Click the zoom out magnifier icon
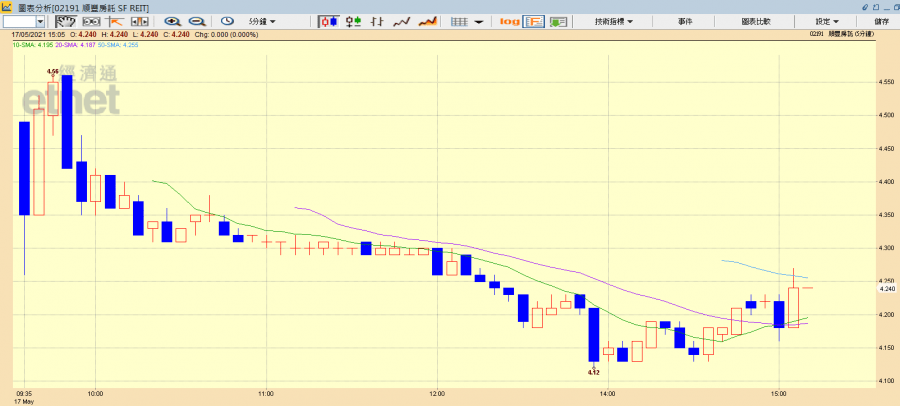This screenshot has height=406, width=900. [196, 20]
